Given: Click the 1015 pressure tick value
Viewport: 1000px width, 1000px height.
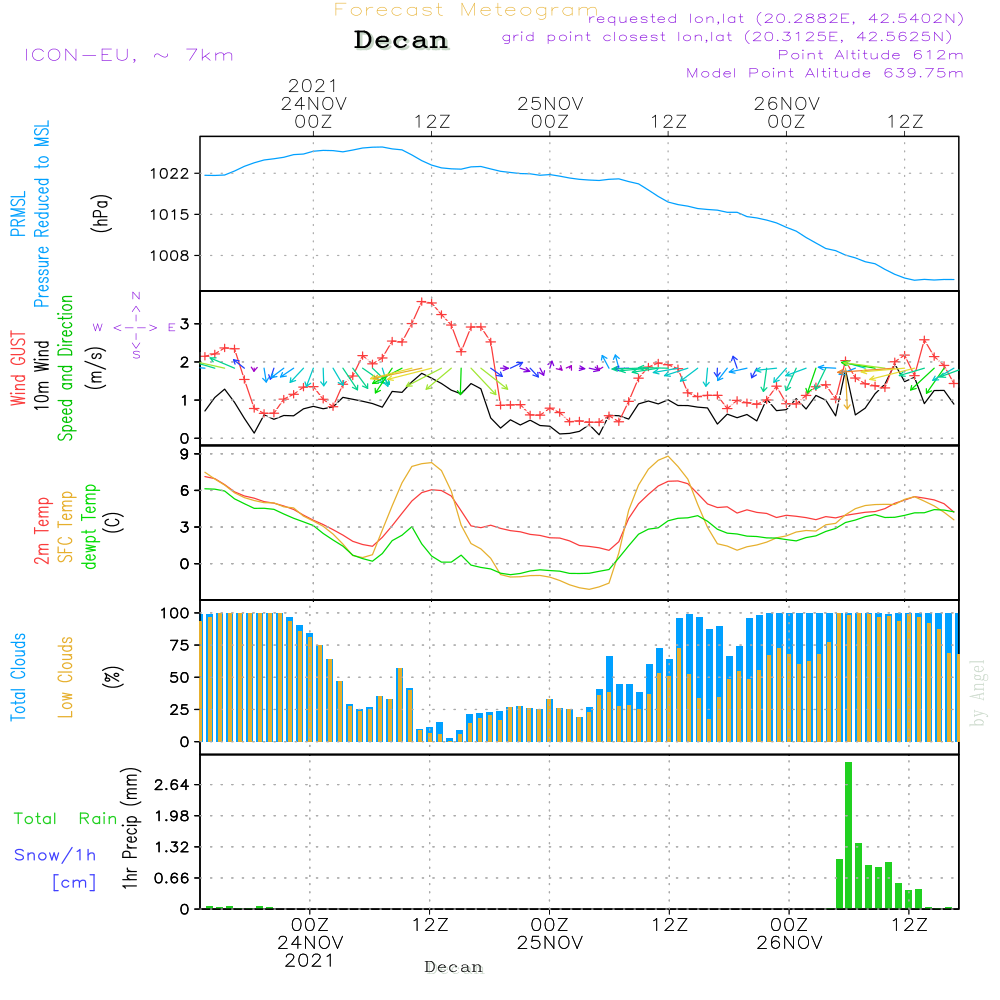Looking at the screenshot, I should (170, 215).
